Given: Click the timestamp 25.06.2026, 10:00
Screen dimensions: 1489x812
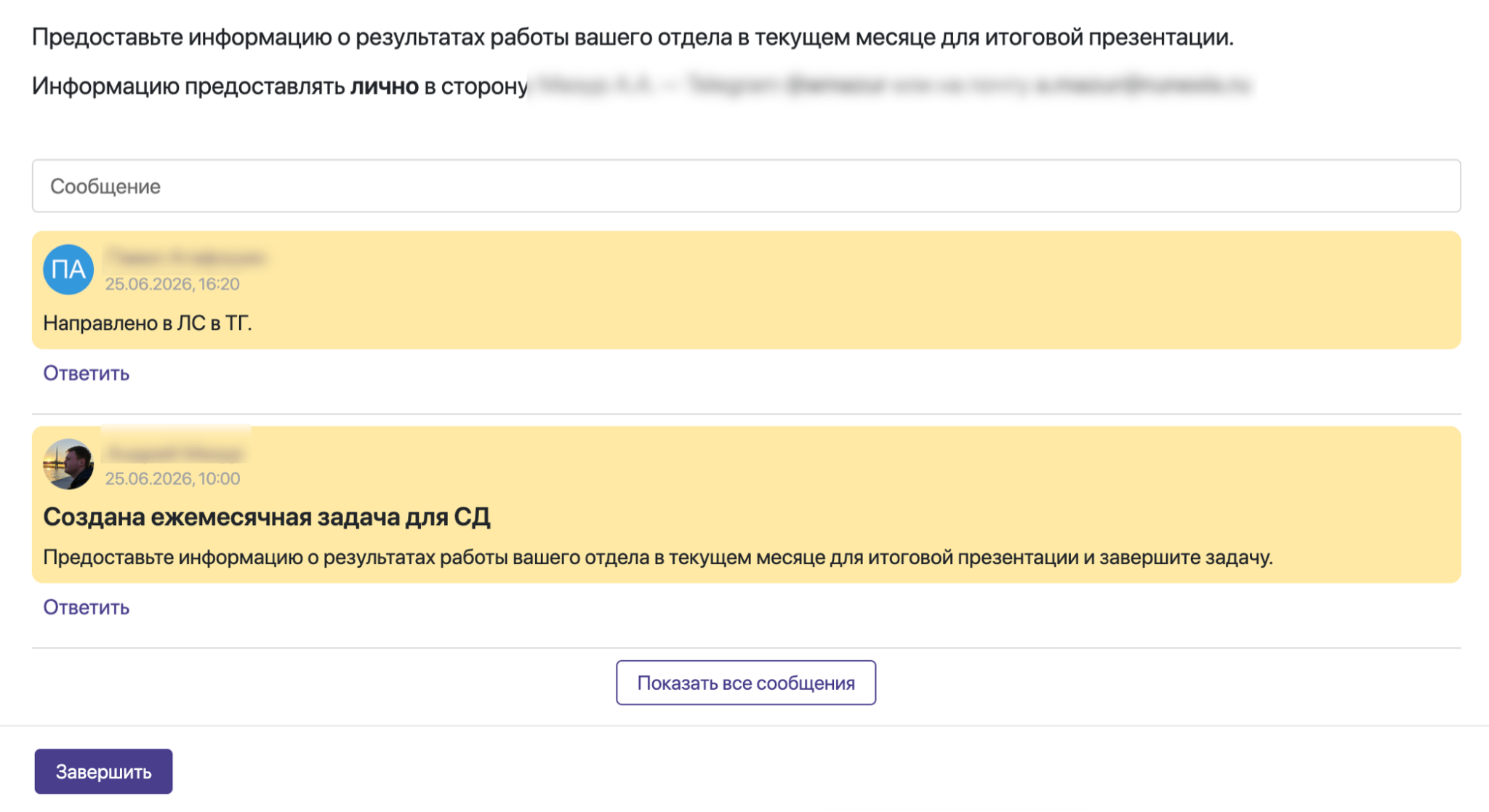Looking at the screenshot, I should point(172,478).
